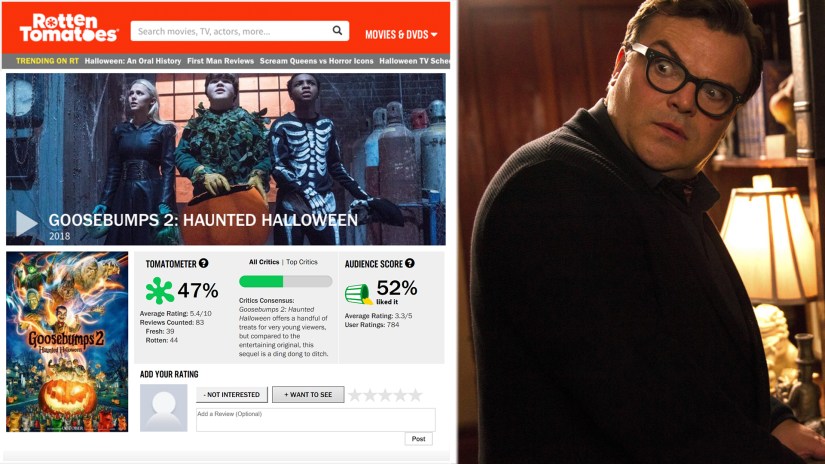Click the spilled popcorn bucket icon
Screen dimensions: 825x464
point(358,294)
